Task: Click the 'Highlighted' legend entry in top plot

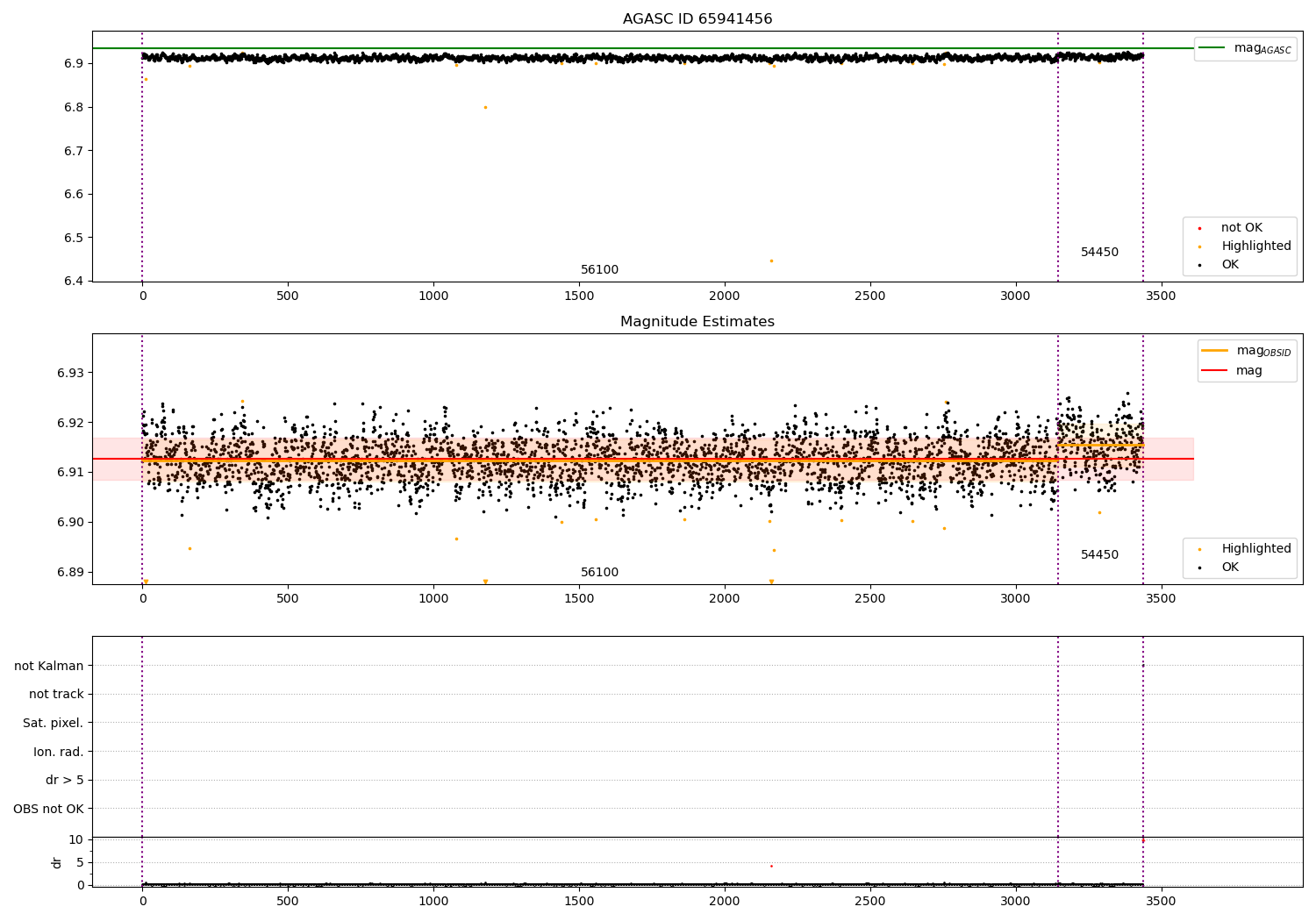Action: click(1246, 246)
